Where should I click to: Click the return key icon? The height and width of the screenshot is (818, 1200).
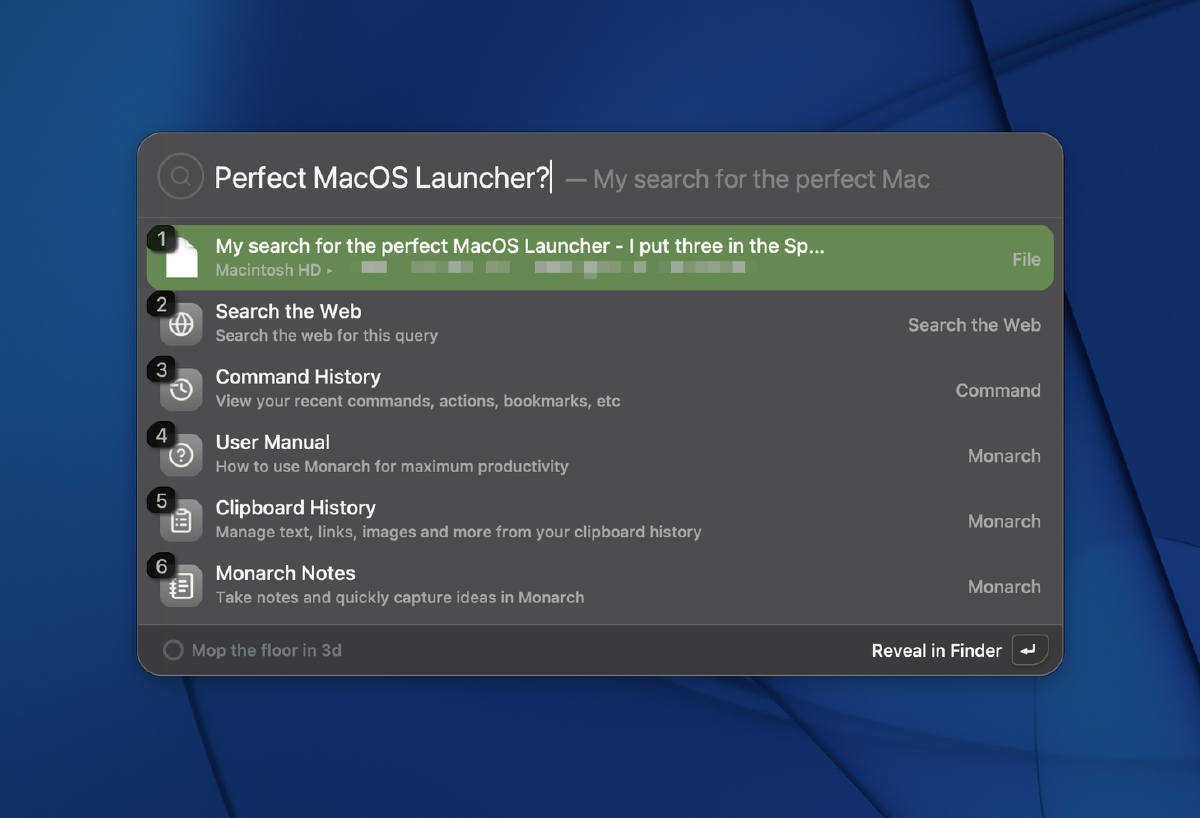(x=1029, y=650)
